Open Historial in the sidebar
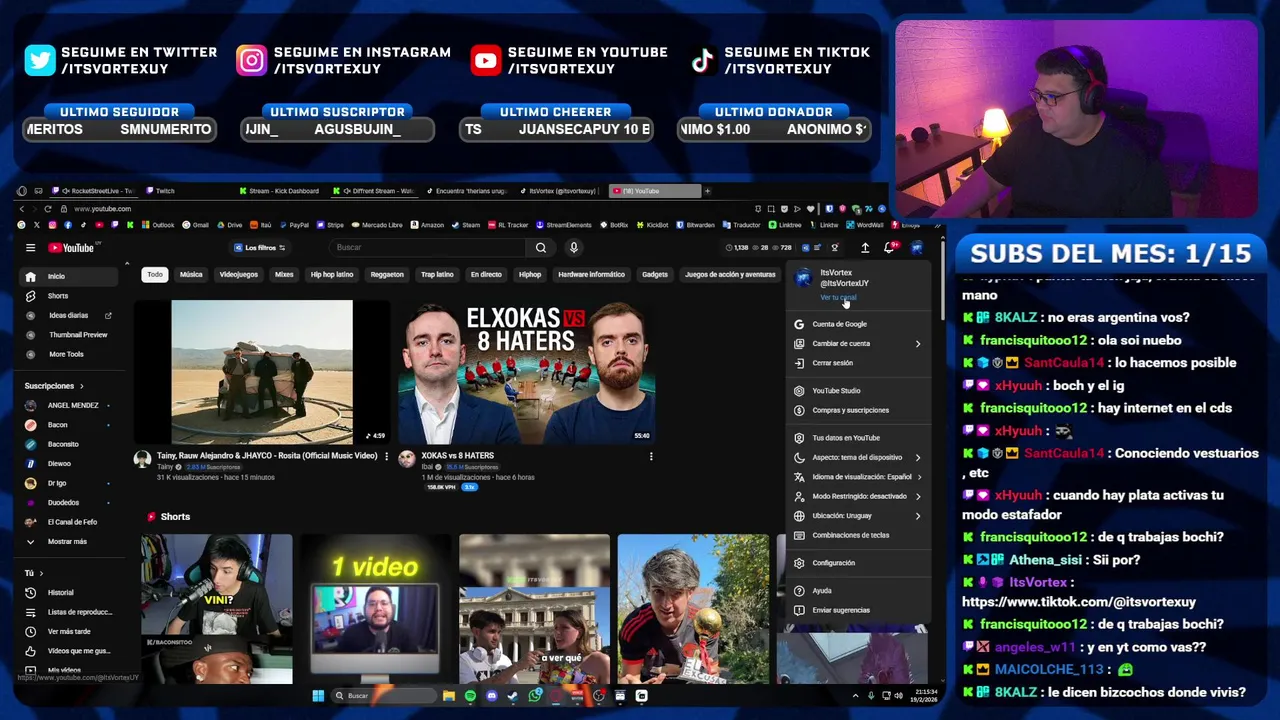 coord(70,593)
